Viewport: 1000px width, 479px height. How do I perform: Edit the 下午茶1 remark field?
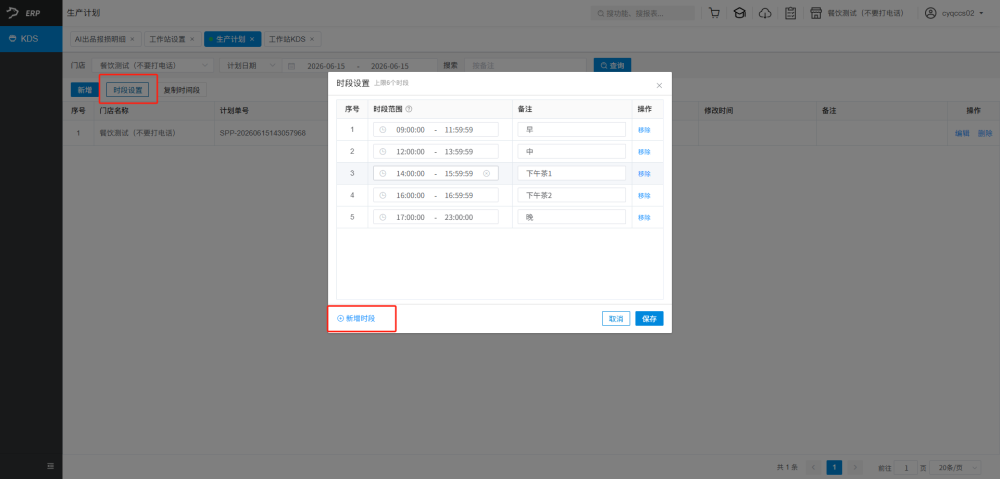(571, 173)
